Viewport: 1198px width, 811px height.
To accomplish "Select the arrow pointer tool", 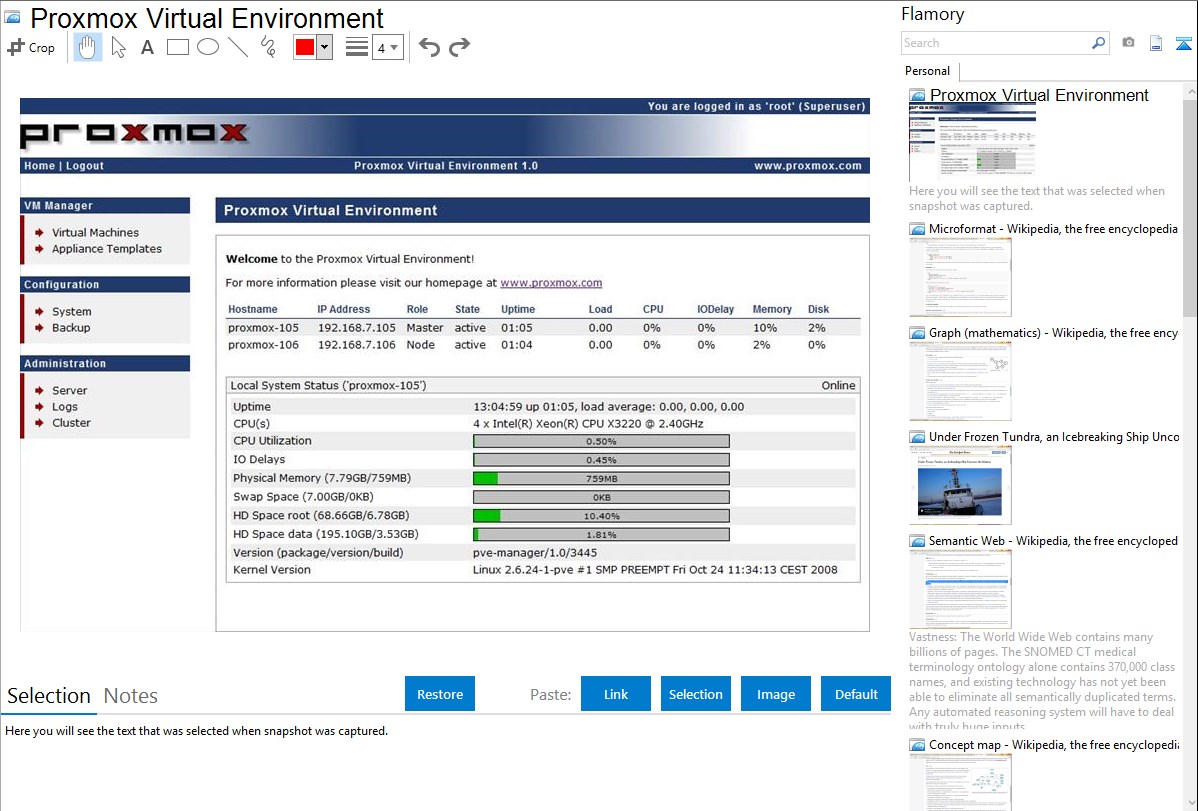I will click(x=118, y=47).
